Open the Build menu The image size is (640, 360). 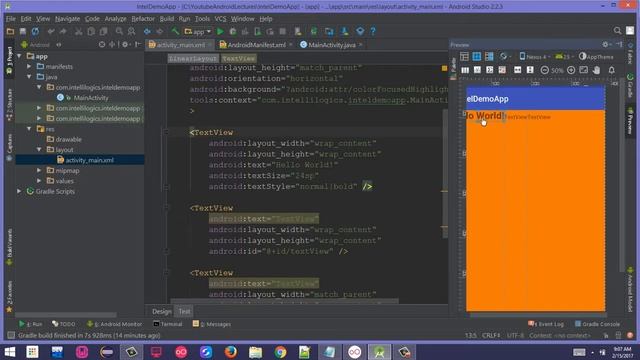[x=167, y=19]
